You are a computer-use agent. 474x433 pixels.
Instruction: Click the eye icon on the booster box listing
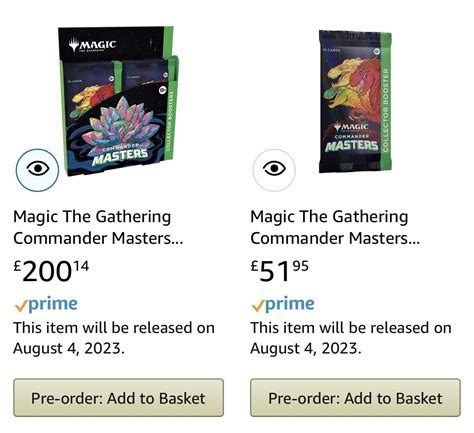pos(37,170)
